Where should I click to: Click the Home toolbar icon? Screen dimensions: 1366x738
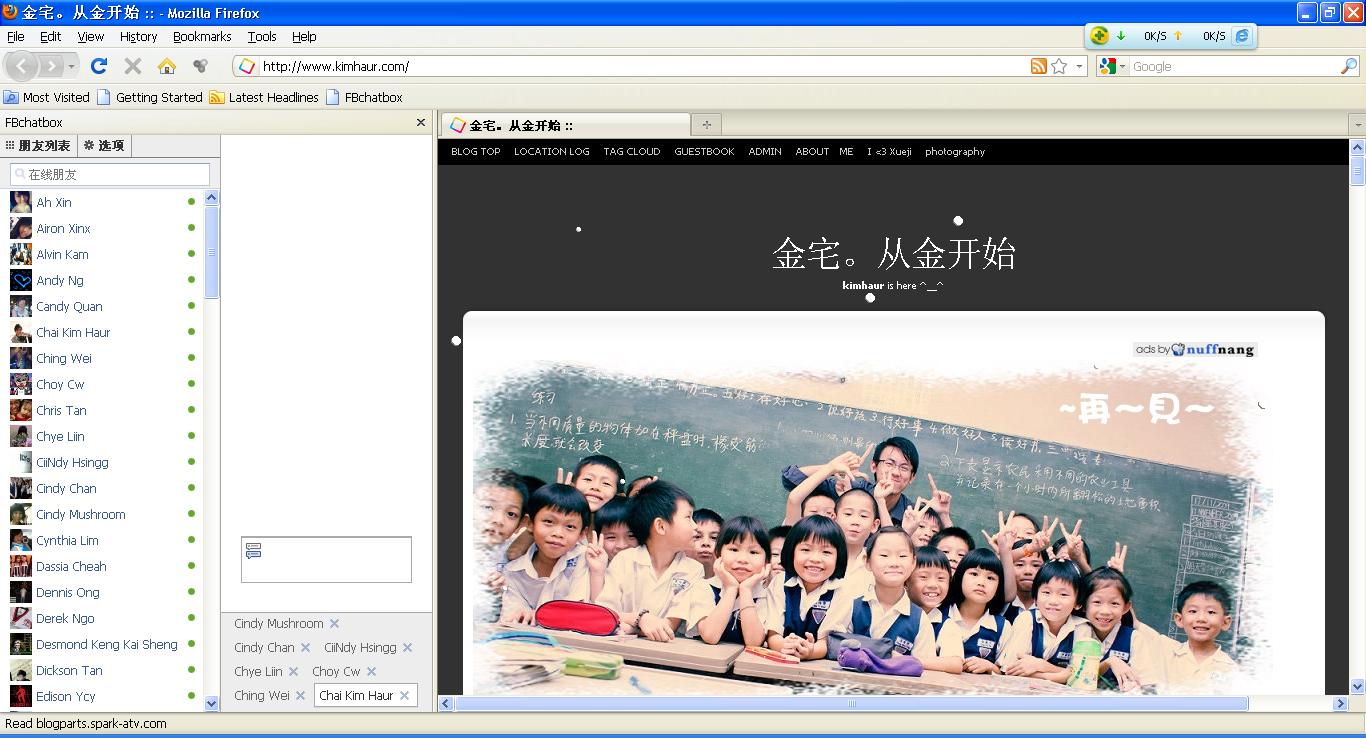(x=167, y=66)
